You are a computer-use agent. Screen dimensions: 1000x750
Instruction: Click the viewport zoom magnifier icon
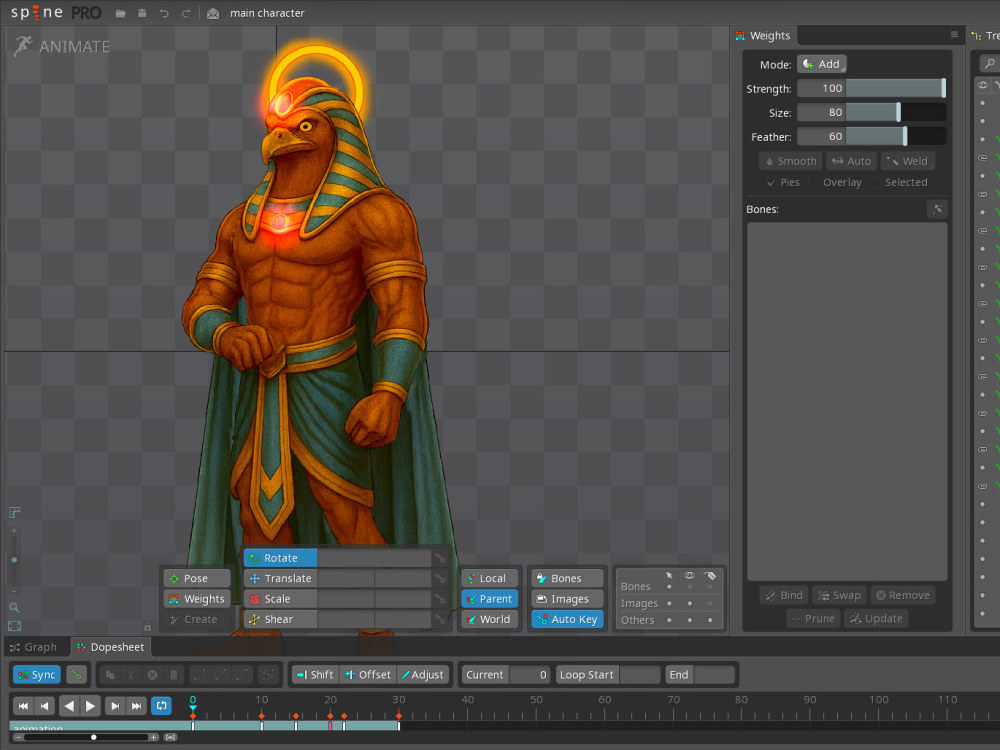(x=14, y=608)
